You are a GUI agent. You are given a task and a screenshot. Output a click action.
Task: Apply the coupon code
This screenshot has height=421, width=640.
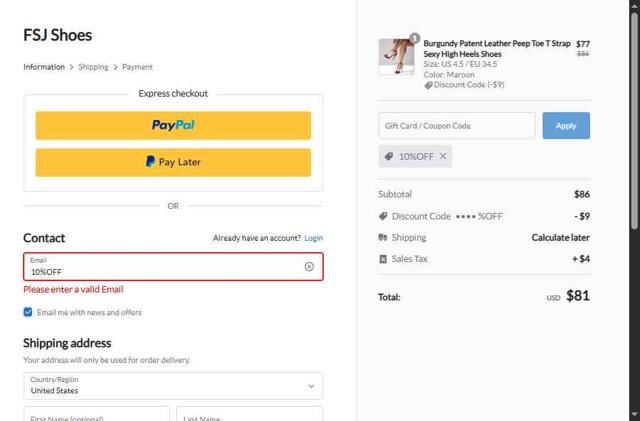pos(566,126)
